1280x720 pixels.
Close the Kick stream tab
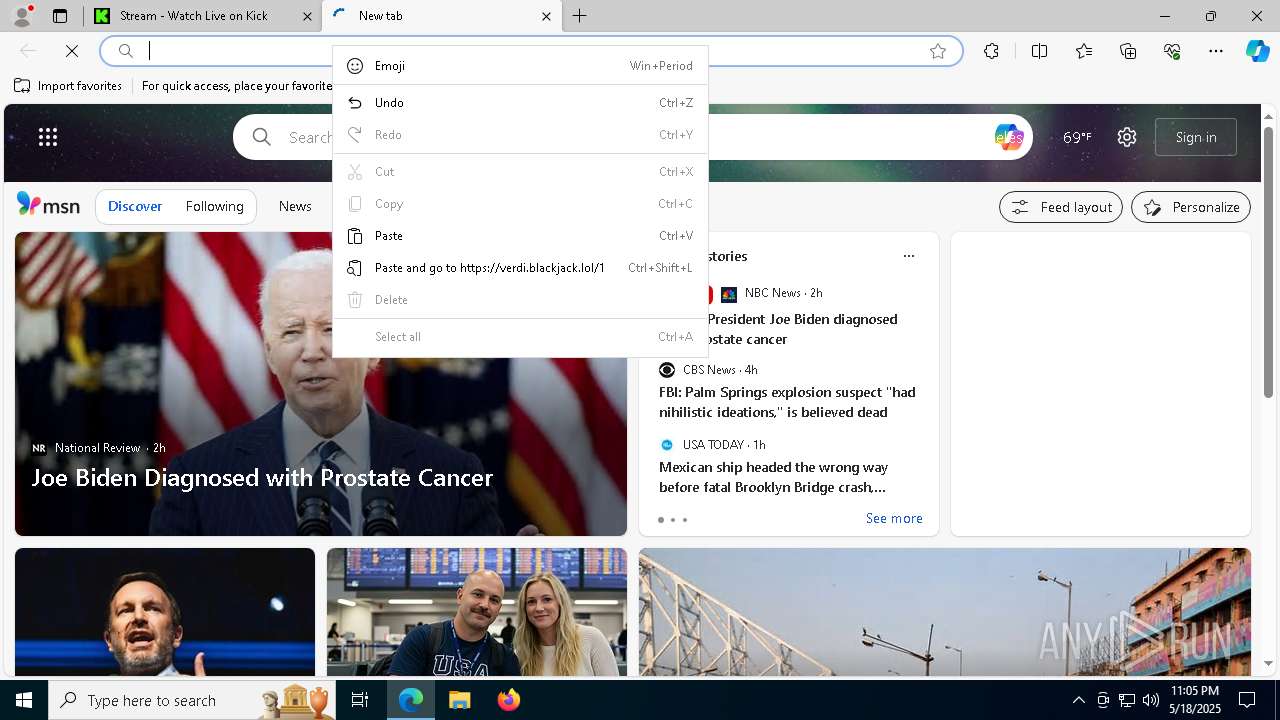tap(307, 16)
